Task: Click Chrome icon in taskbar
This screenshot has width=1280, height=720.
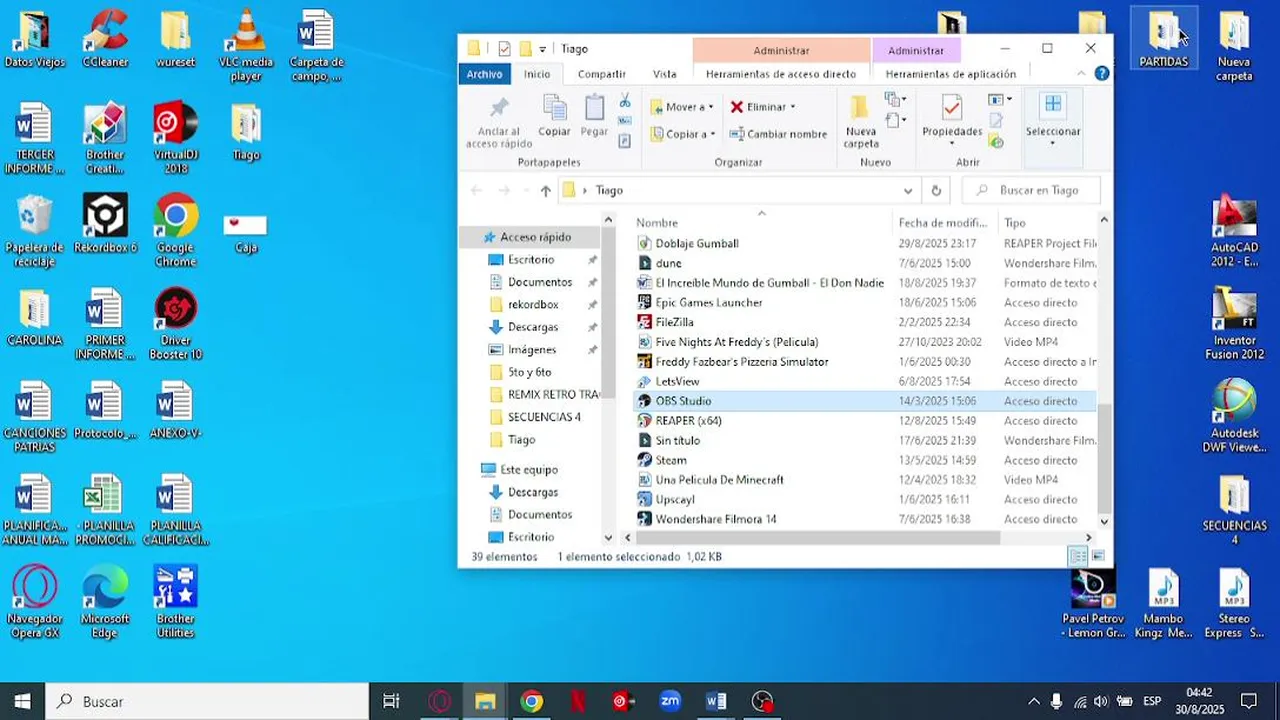Action: pyautogui.click(x=532, y=701)
